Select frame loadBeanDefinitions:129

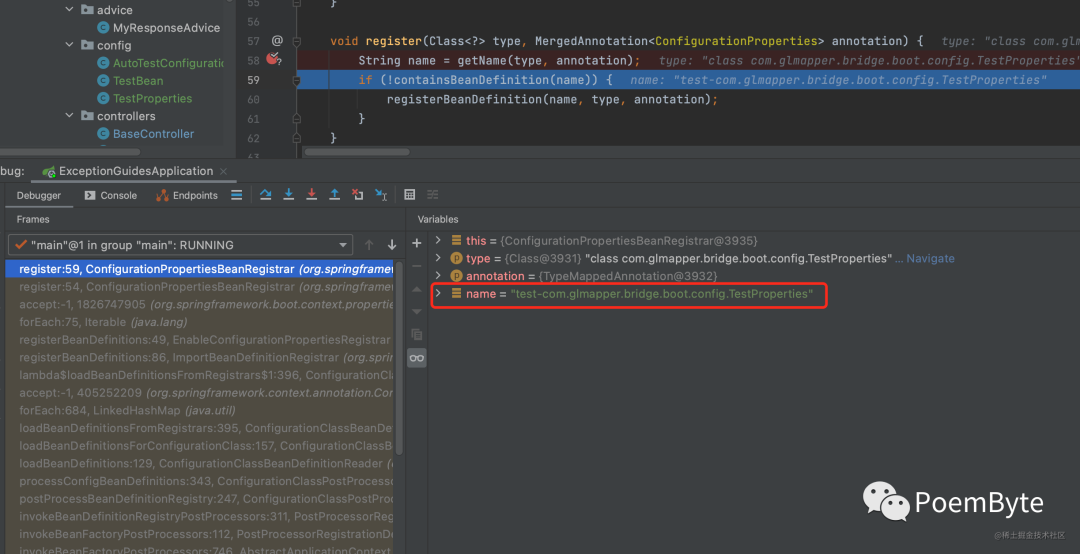[200, 463]
